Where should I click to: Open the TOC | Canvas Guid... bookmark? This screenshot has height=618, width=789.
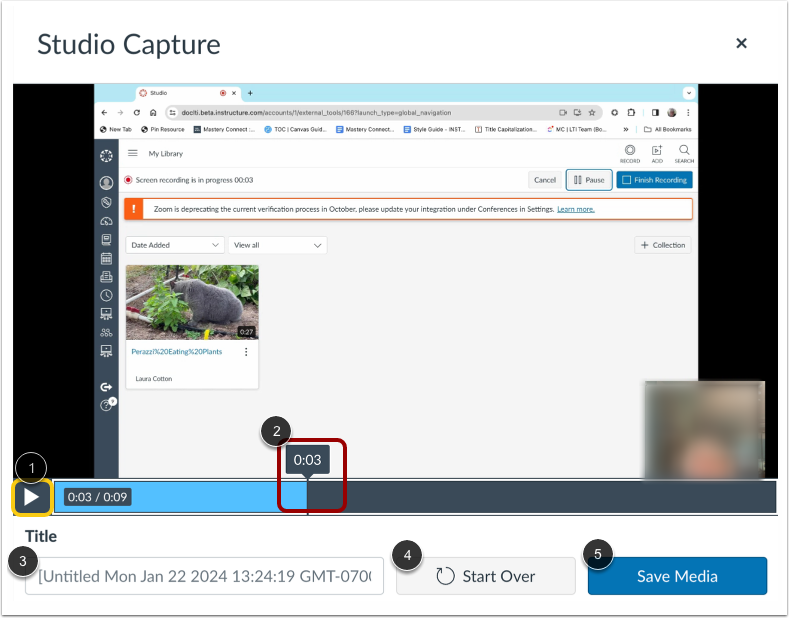point(295,129)
